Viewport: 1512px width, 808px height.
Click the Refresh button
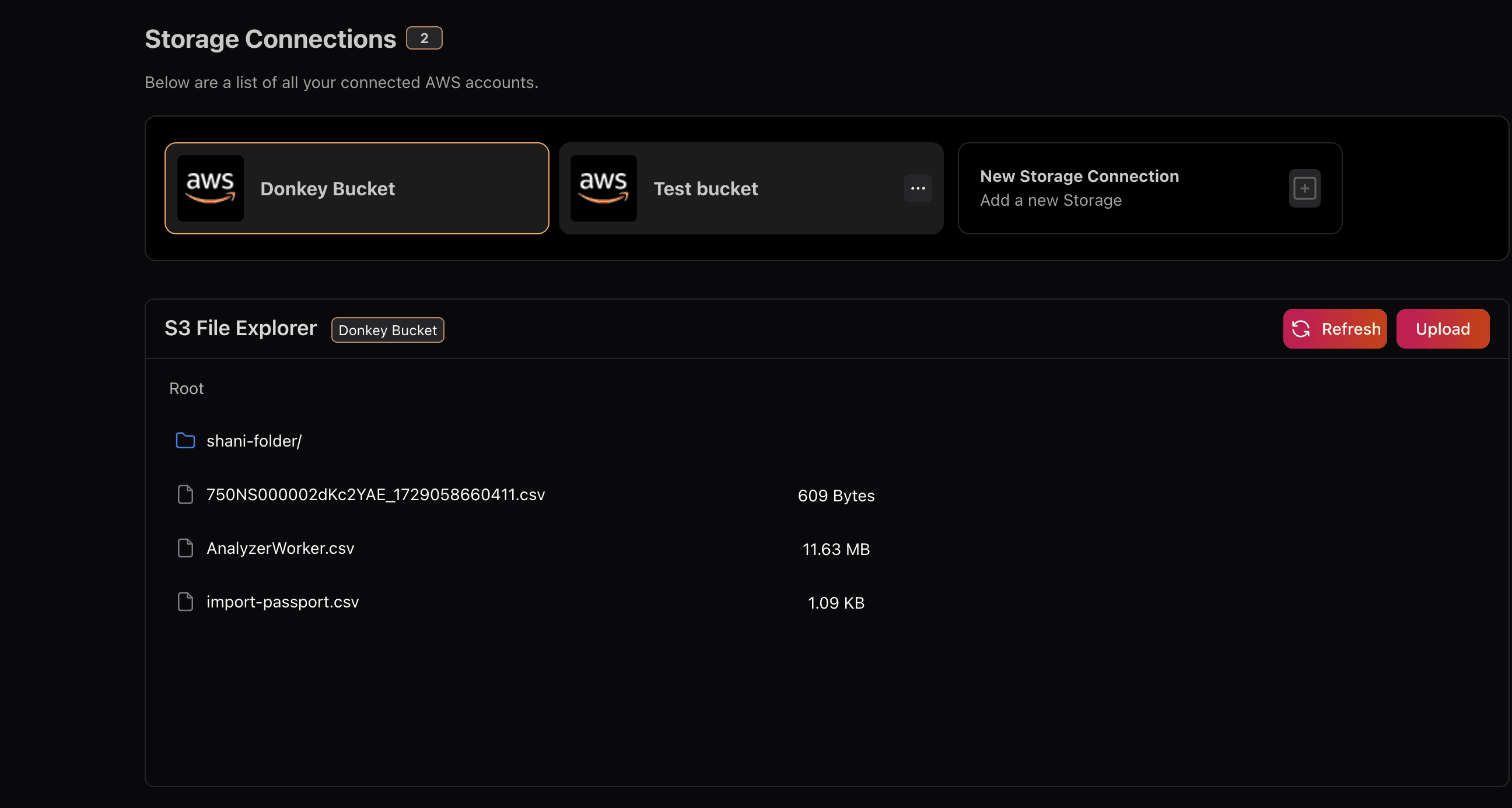pos(1334,329)
